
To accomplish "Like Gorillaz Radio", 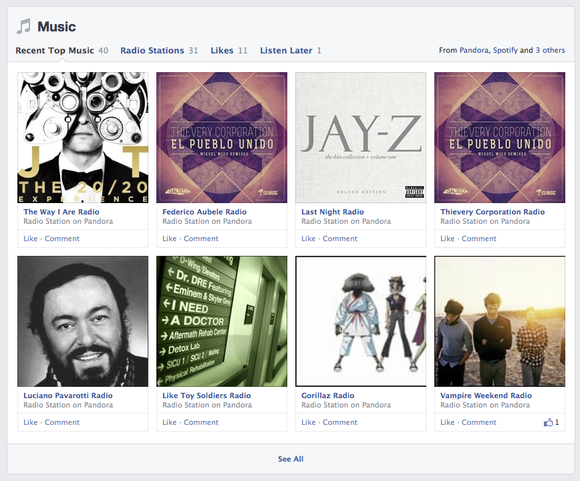I will [x=308, y=422].
